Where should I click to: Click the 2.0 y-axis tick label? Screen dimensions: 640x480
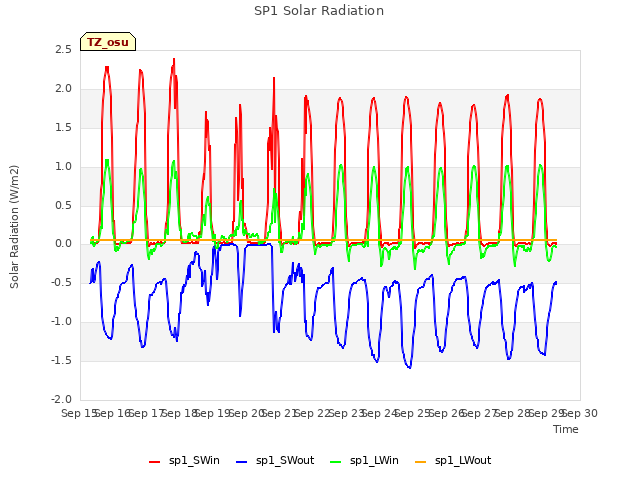click(63, 89)
